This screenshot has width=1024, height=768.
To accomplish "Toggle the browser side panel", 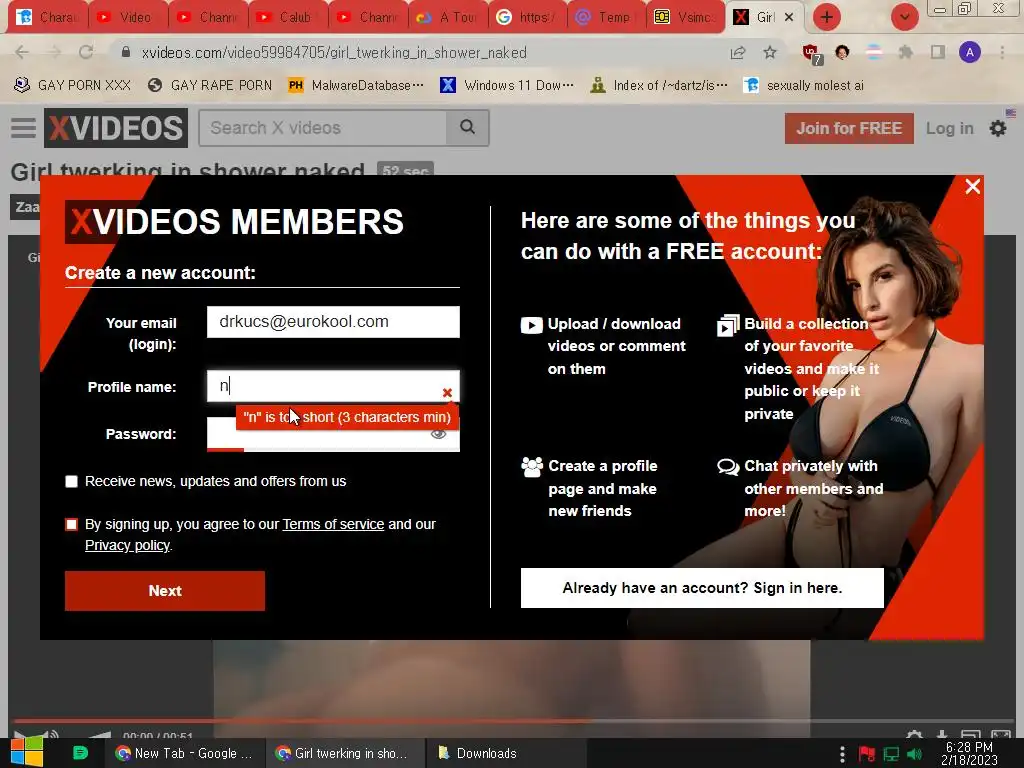I will pyautogui.click(x=938, y=52).
